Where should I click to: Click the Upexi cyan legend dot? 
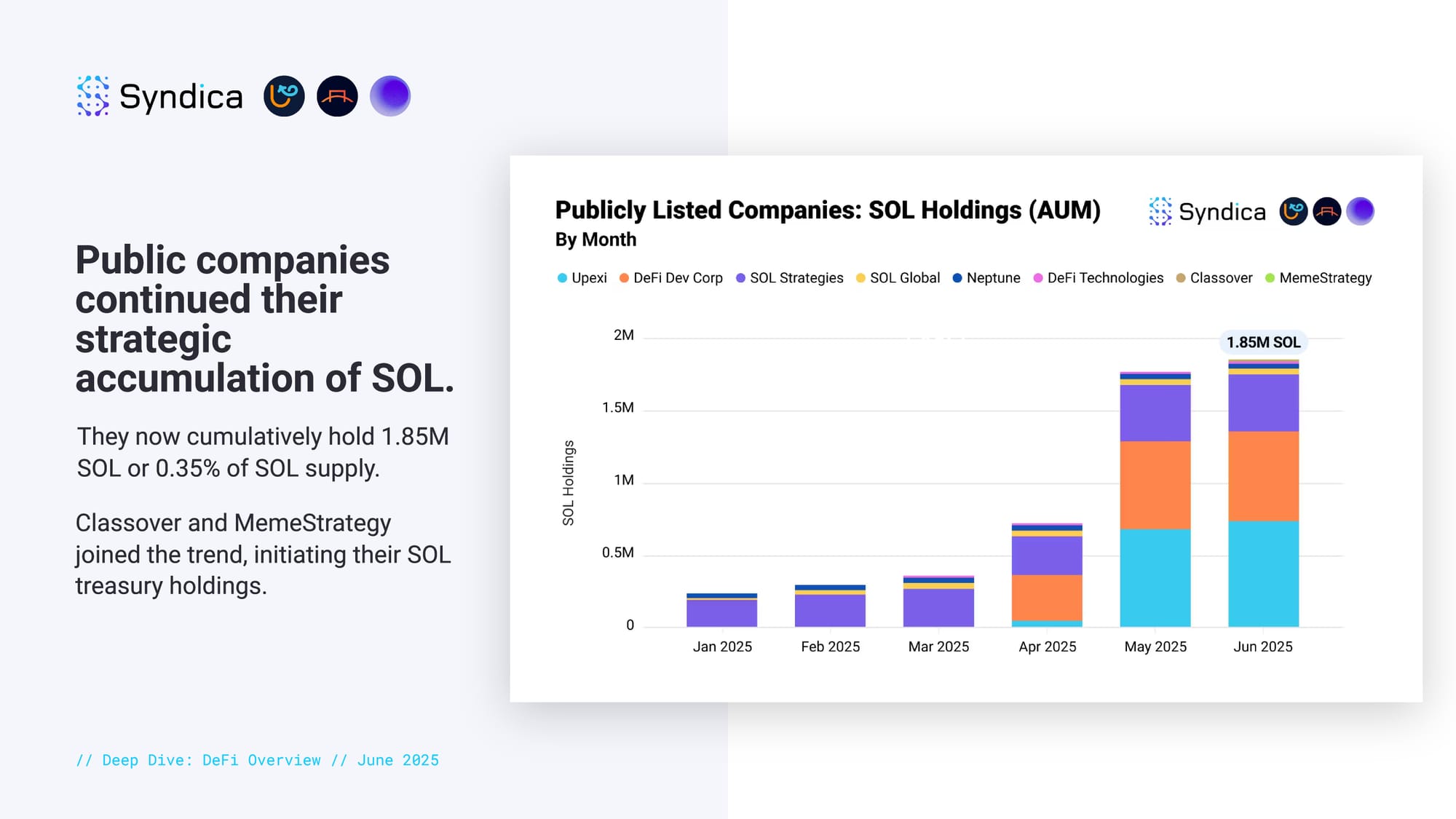[x=562, y=278]
